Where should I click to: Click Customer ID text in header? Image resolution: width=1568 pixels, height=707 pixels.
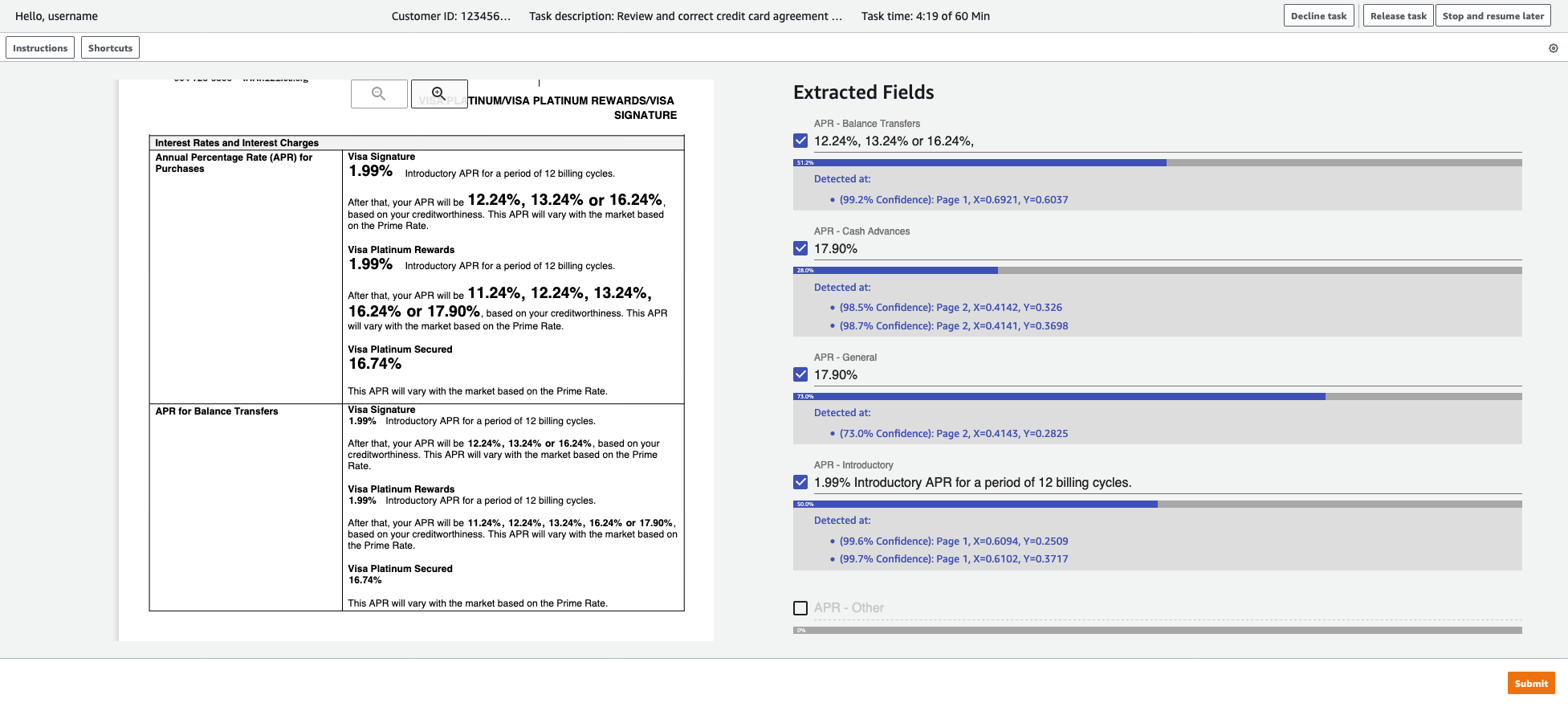pos(451,16)
